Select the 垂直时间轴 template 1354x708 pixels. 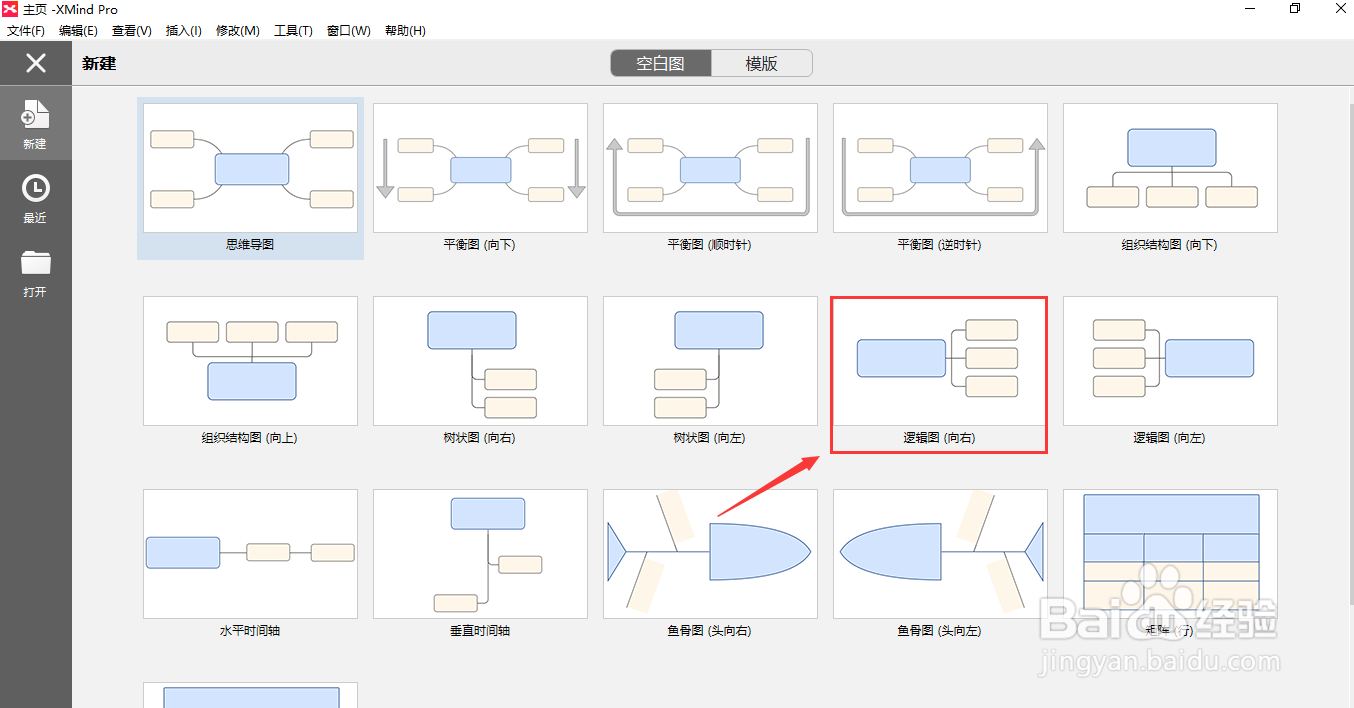pyautogui.click(x=480, y=554)
